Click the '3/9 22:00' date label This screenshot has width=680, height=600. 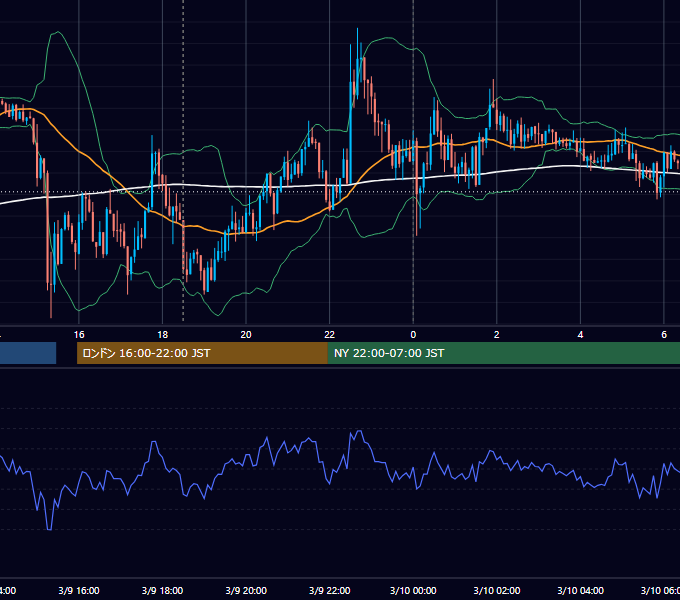point(330,590)
